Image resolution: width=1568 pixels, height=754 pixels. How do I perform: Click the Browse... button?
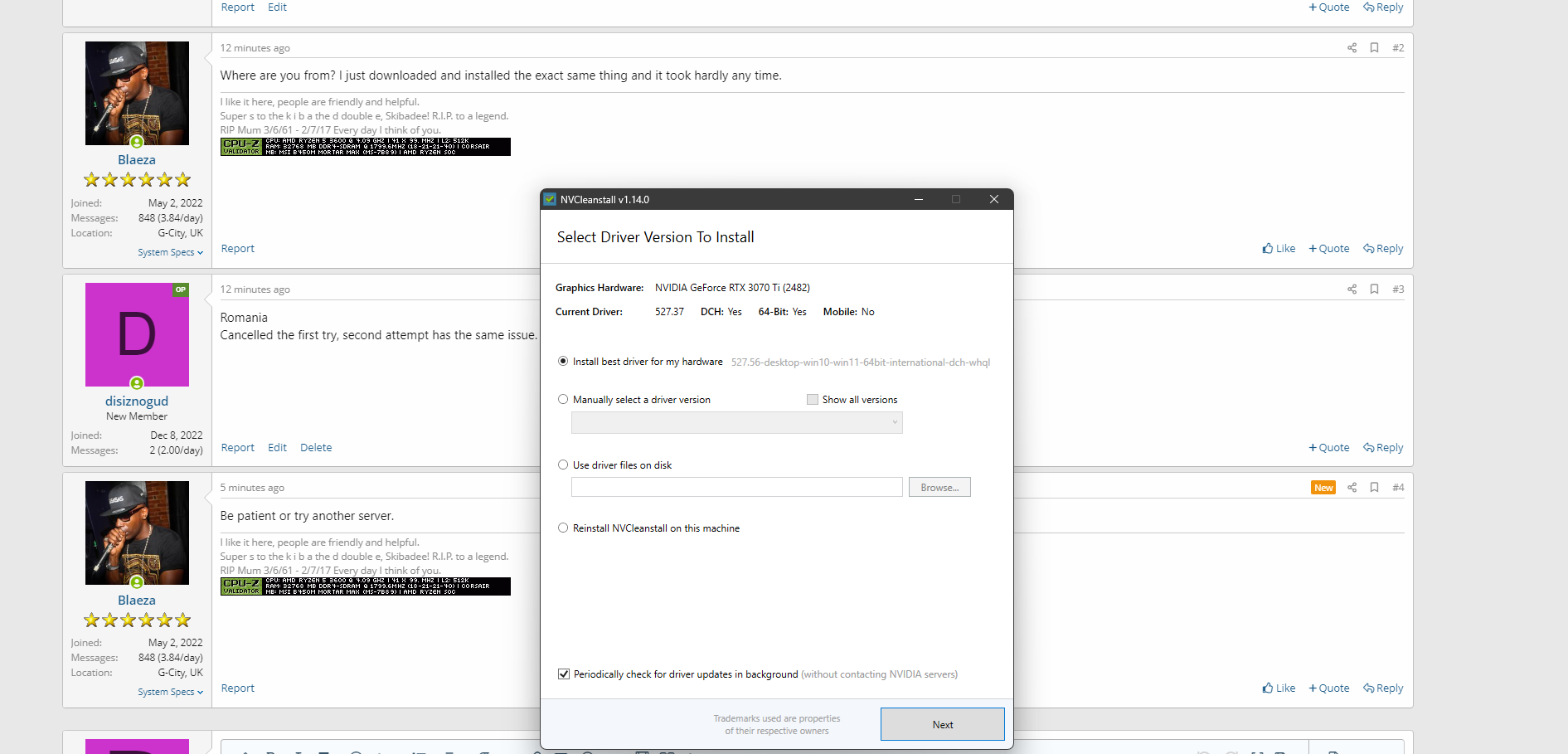click(939, 487)
